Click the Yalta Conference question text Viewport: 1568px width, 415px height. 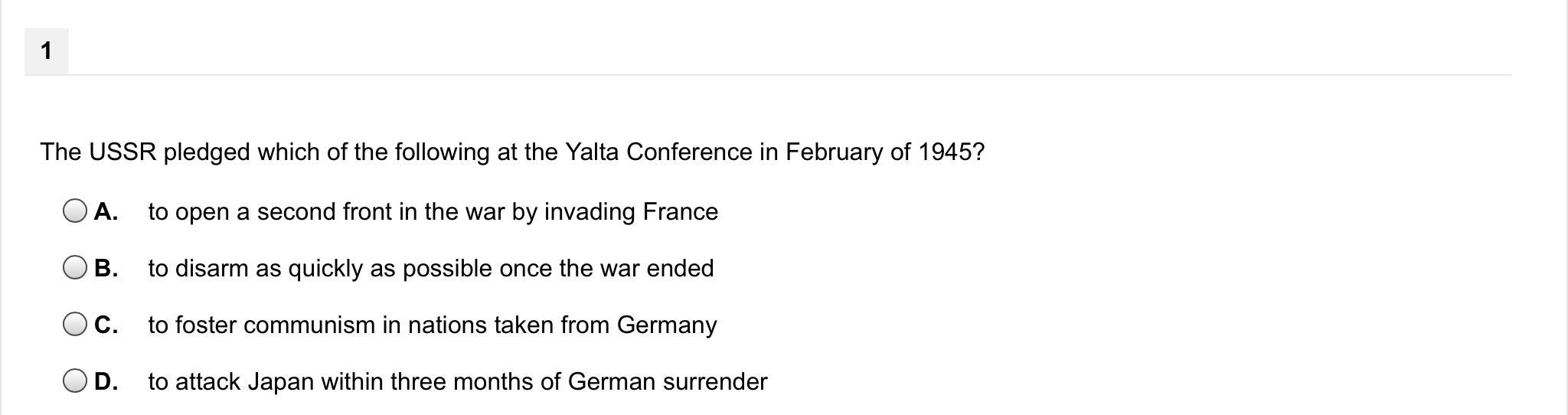click(x=512, y=152)
